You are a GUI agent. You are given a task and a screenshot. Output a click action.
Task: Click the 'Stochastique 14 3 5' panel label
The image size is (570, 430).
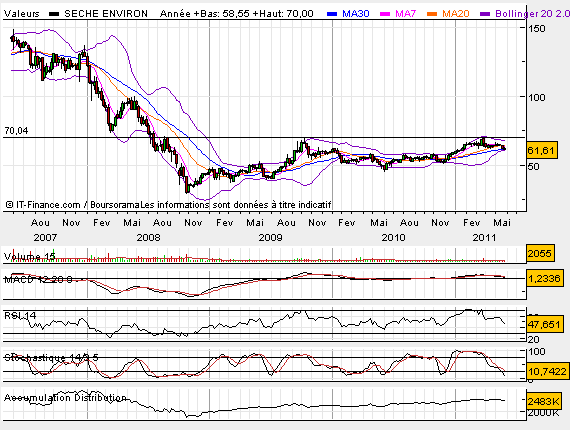(x=51, y=358)
